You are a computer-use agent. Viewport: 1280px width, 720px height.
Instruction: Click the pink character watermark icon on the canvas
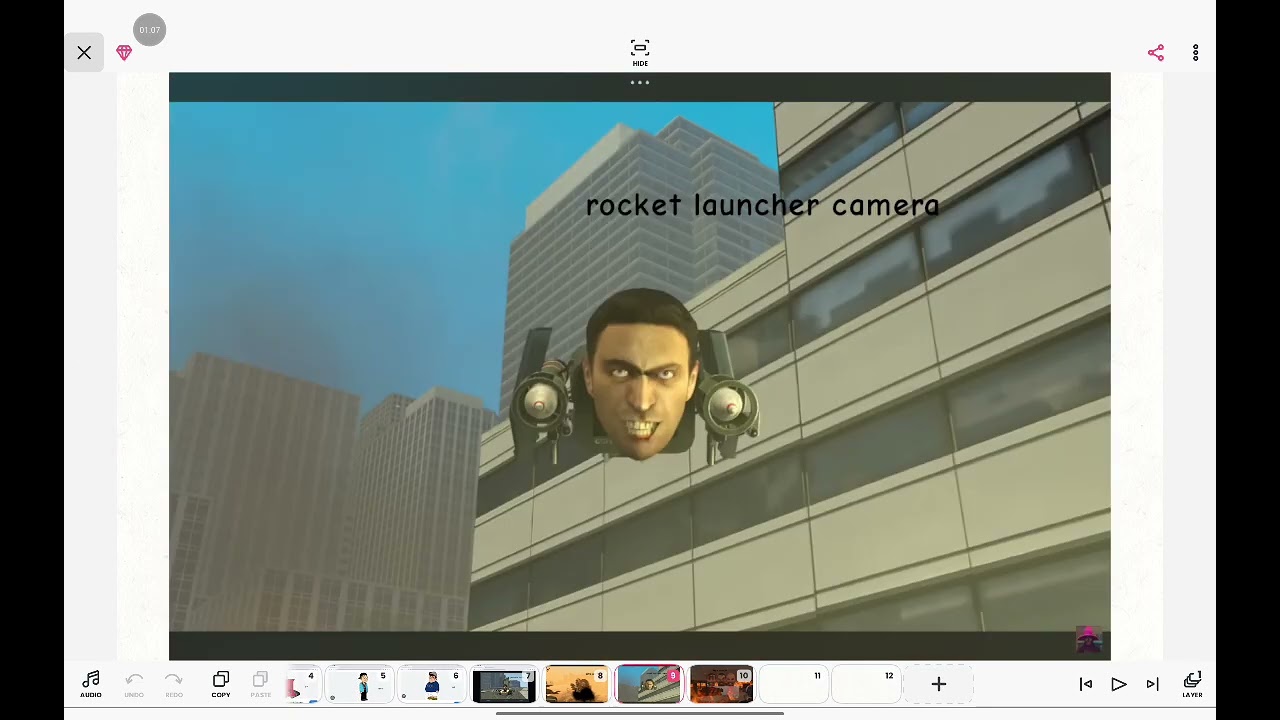click(1088, 640)
